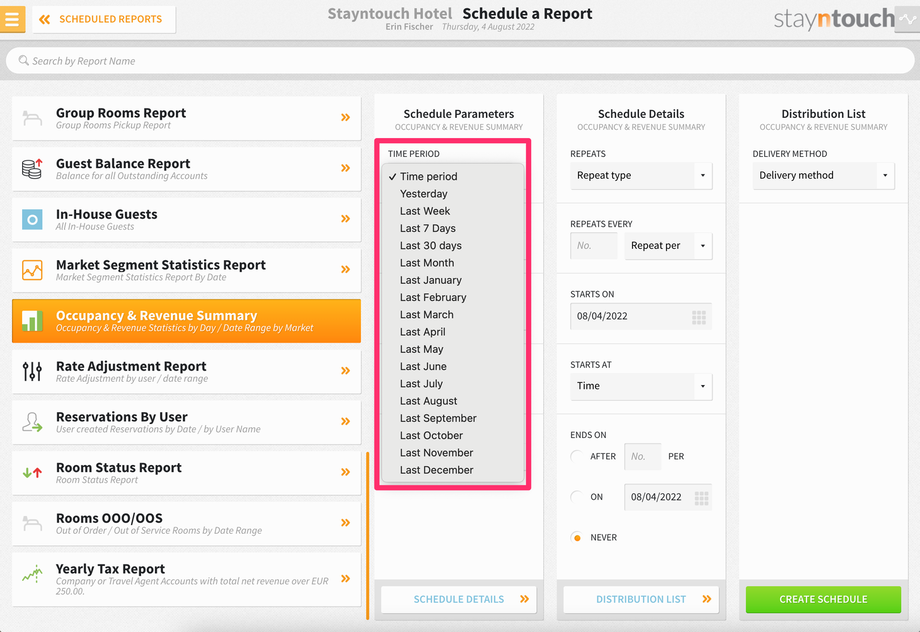Expand Yearly Tax Report chevron
The height and width of the screenshot is (632, 920).
tap(346, 579)
